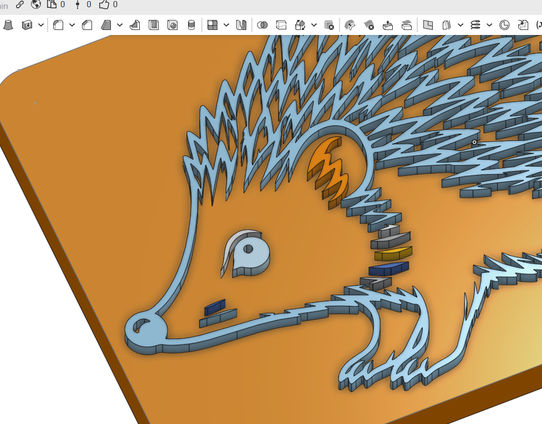Select the Shell tool

(153, 25)
